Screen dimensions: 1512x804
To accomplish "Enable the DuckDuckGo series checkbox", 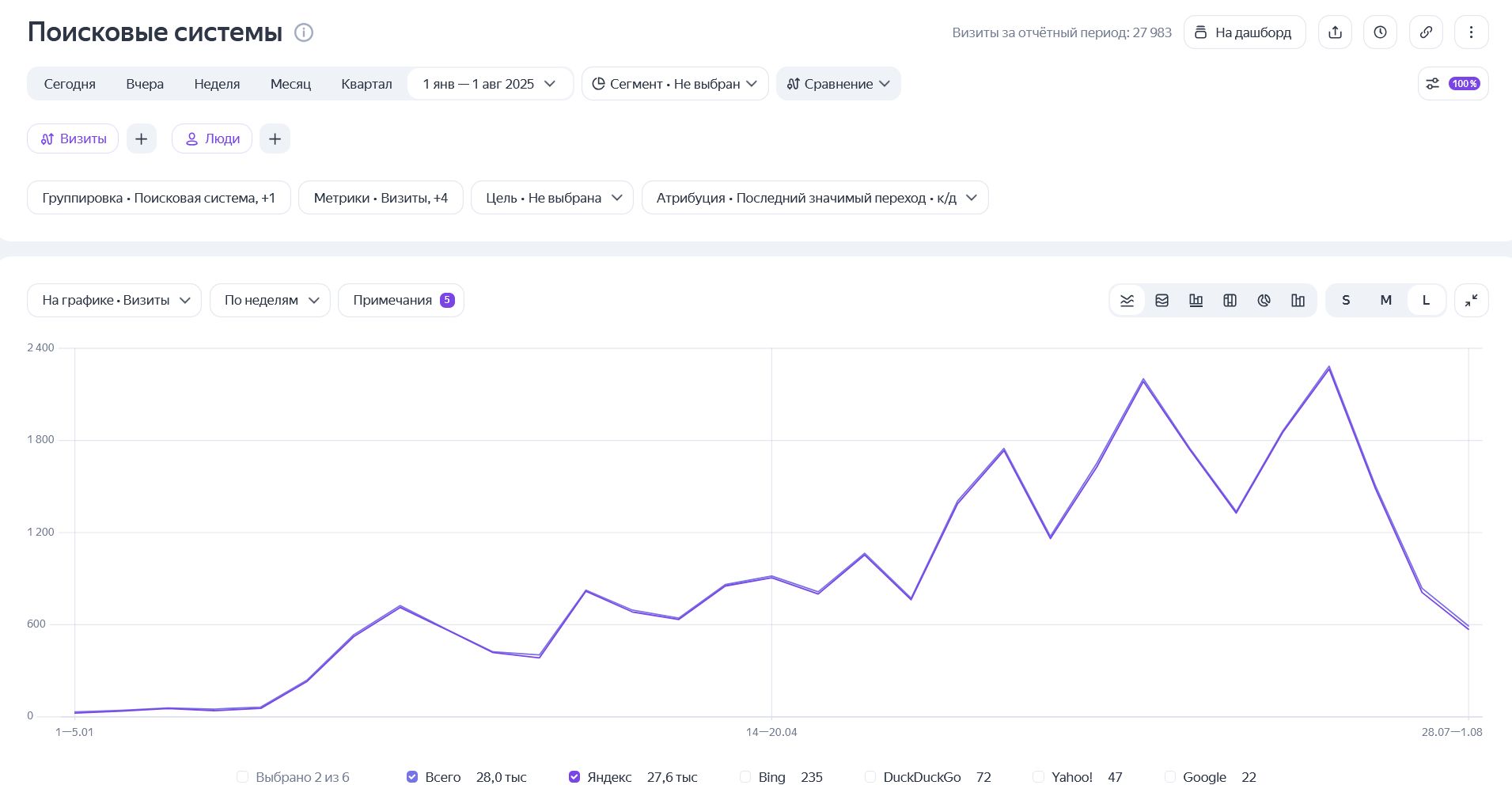I will [870, 777].
